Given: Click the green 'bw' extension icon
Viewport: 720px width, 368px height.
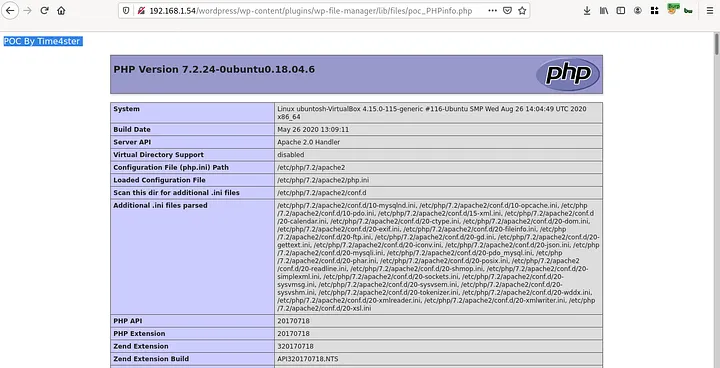Looking at the screenshot, I should pyautogui.click(x=688, y=11).
